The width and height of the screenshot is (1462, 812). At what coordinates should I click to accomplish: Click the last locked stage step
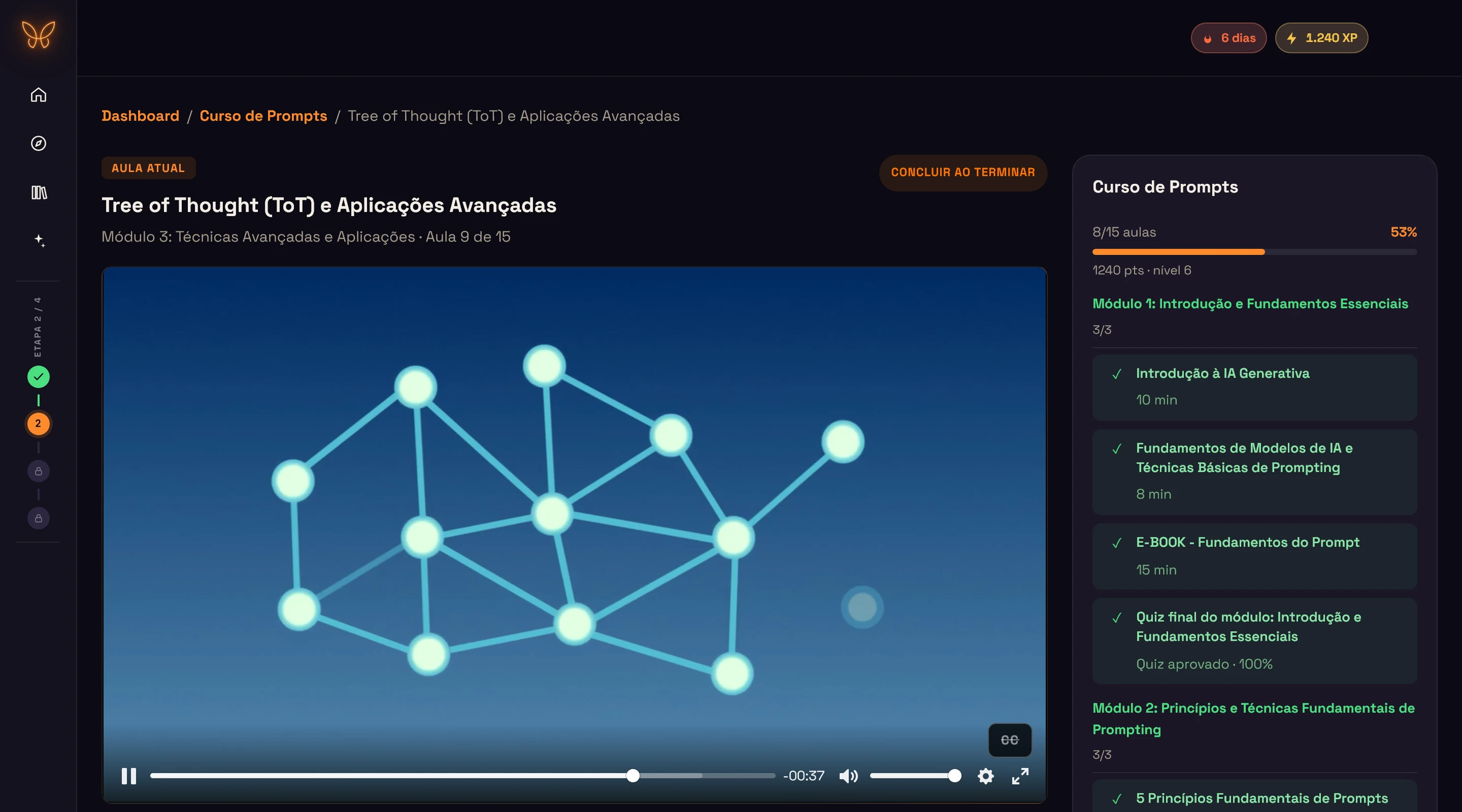(x=38, y=518)
